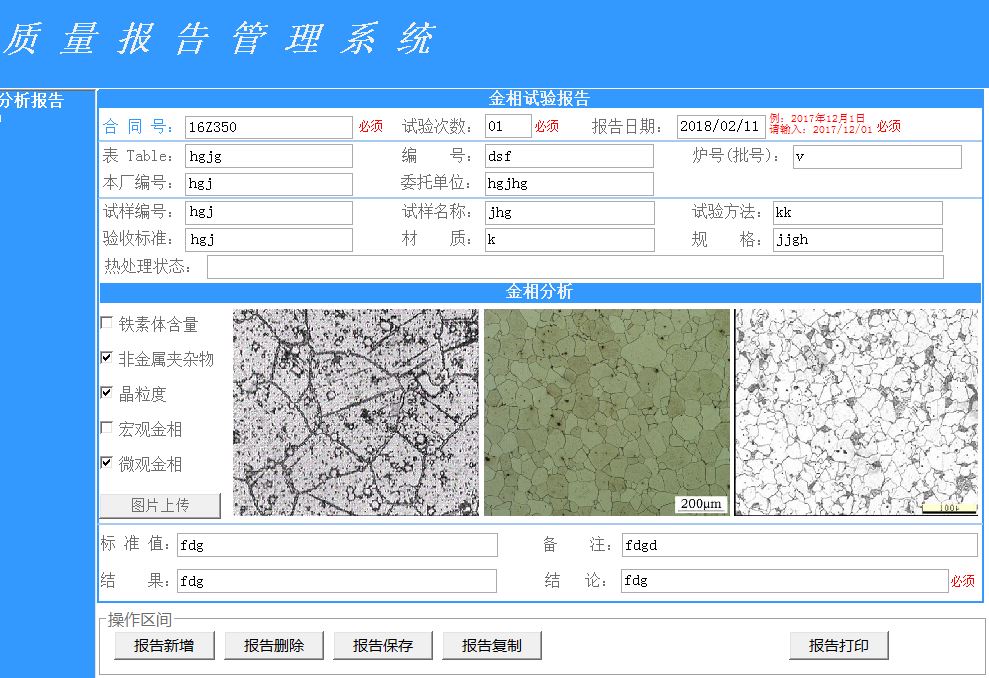Image resolution: width=989 pixels, height=678 pixels.
Task: Click the 合同号 input field
Action: click(268, 127)
